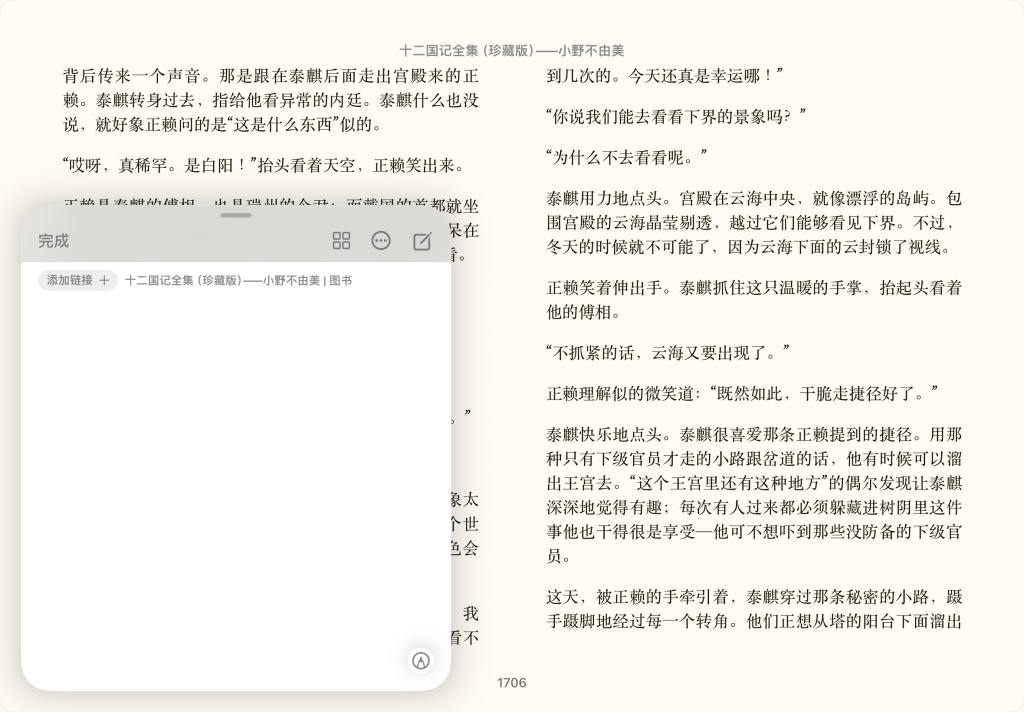
Task: Tap 完成 to close Quick Note
Action: [54, 240]
